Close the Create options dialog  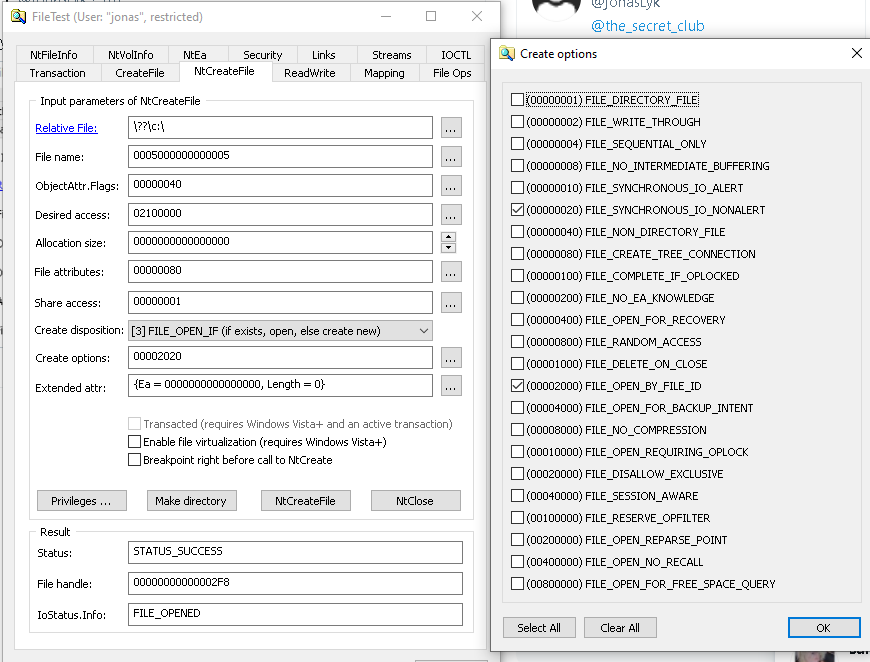coord(857,53)
